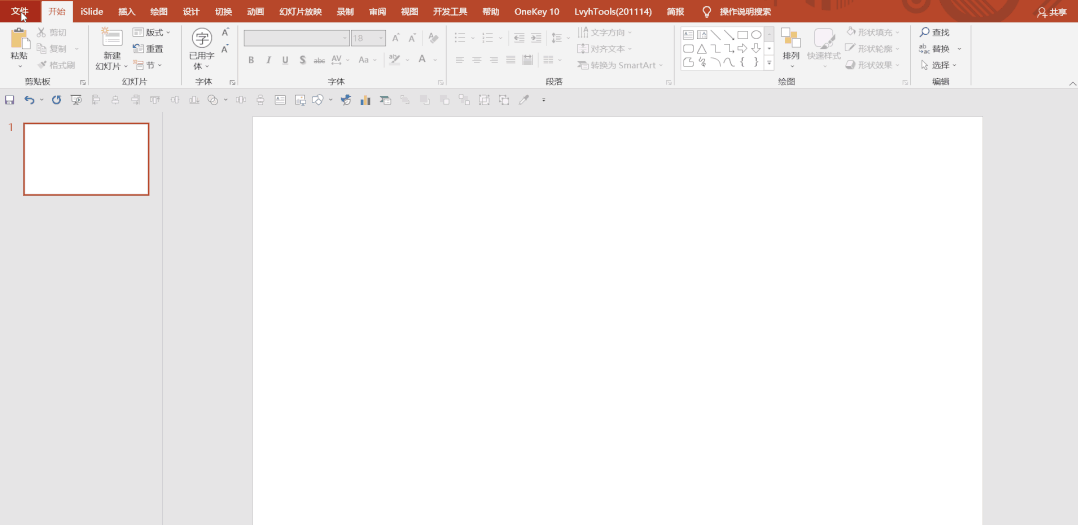The height and width of the screenshot is (525, 1078).
Task: Switch to the Design (设计) tab
Action: point(191,12)
